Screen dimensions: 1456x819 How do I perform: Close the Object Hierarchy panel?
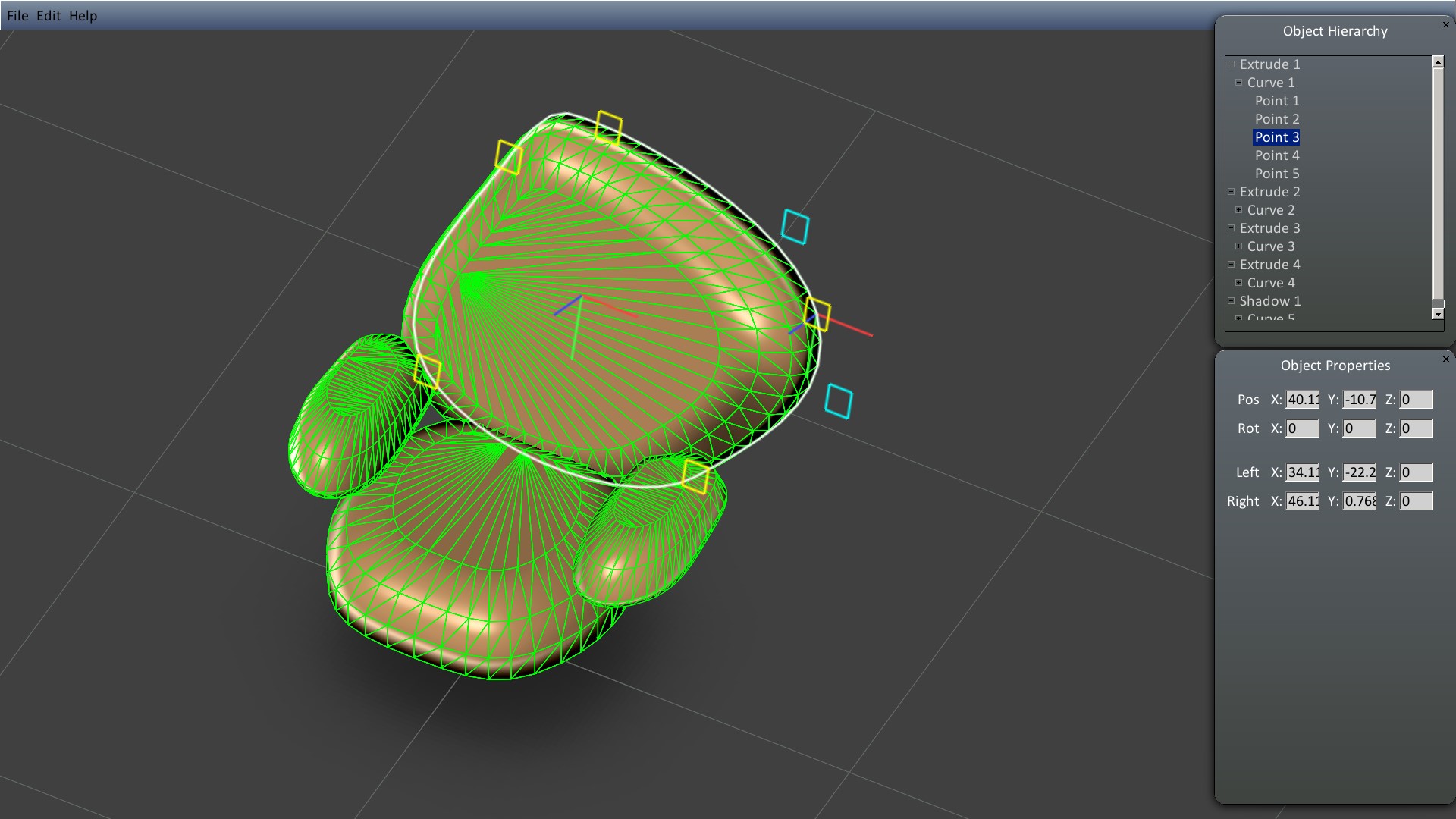(x=1445, y=25)
